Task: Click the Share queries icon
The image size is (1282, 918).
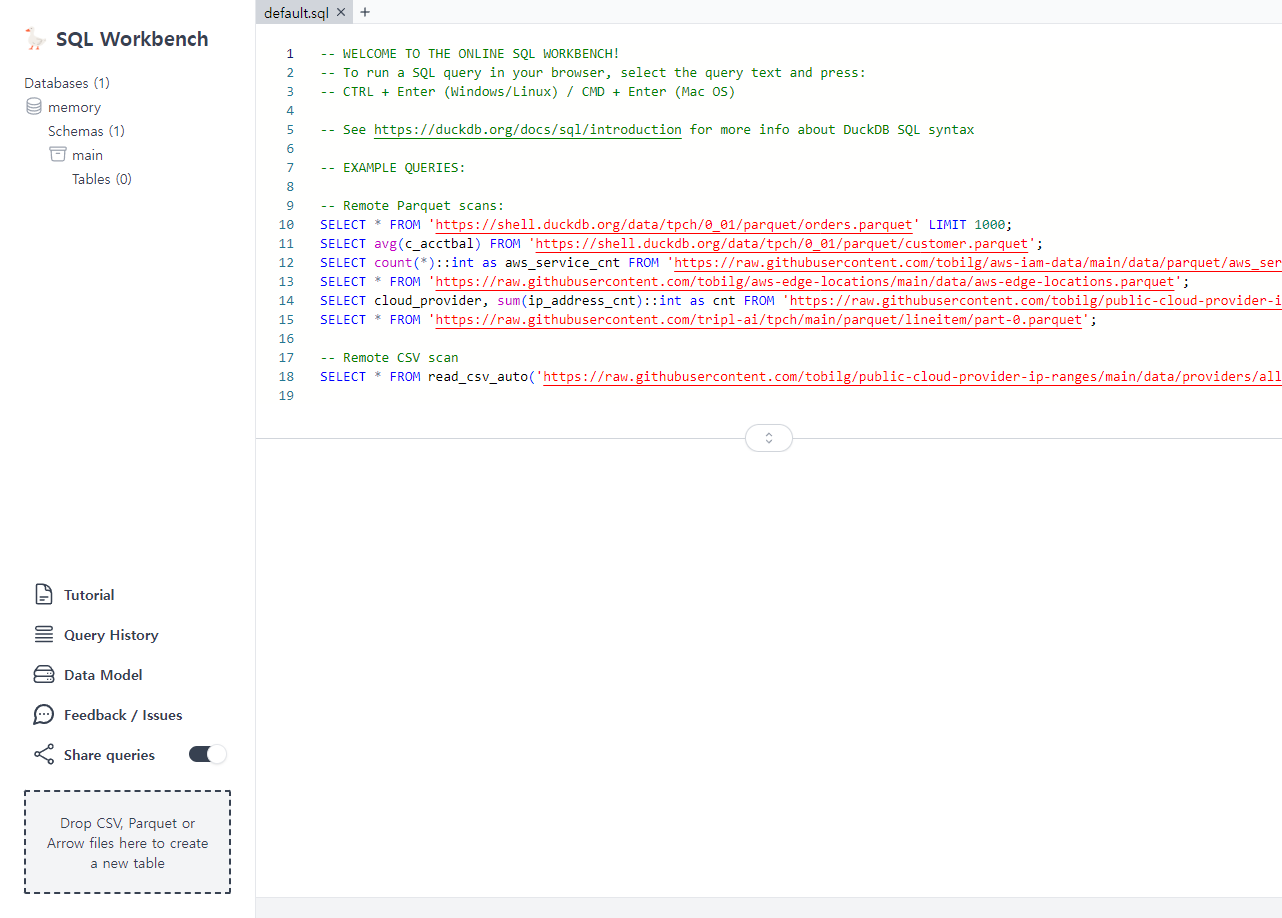Action: click(43, 755)
